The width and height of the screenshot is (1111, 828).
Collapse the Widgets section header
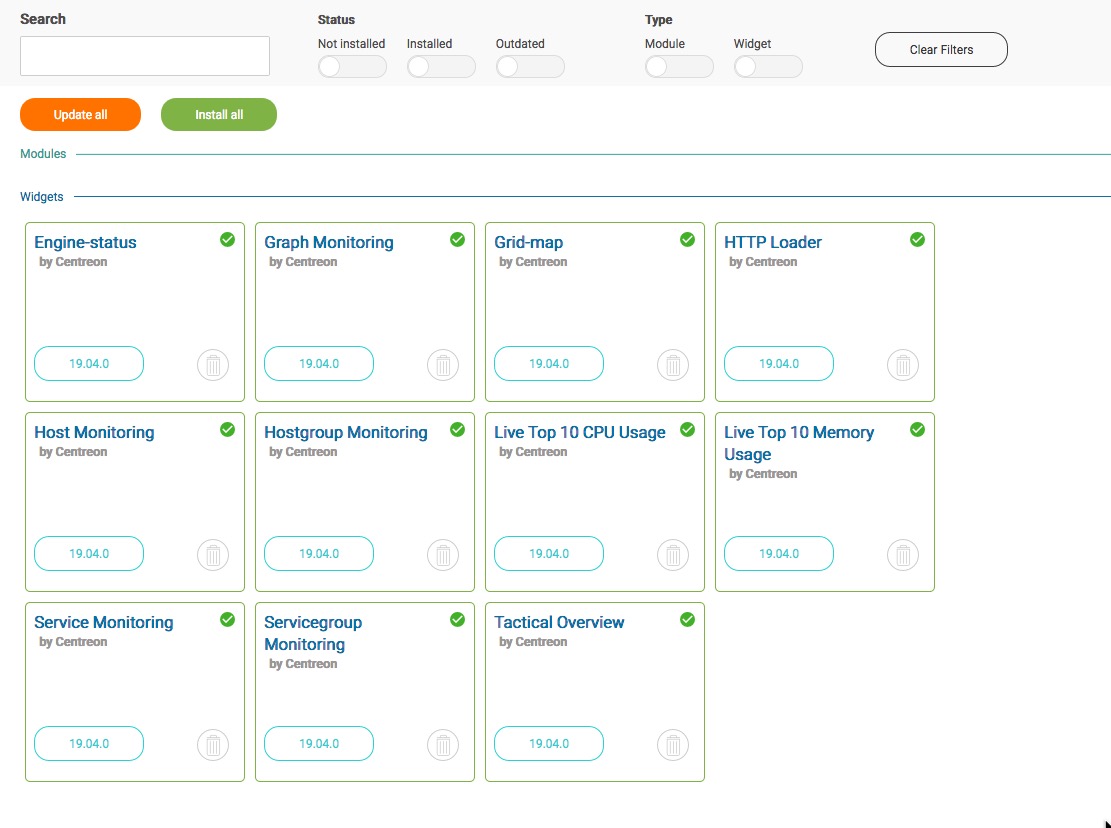(x=42, y=197)
